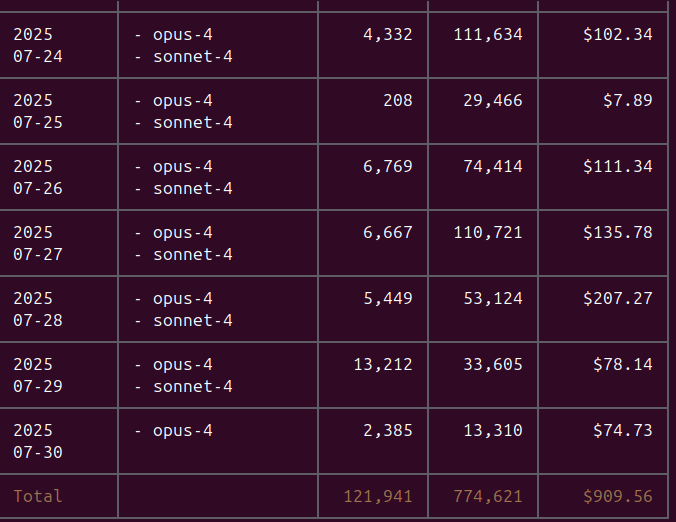Click the $135.78 cost value
This screenshot has width=676, height=522.
click(617, 233)
